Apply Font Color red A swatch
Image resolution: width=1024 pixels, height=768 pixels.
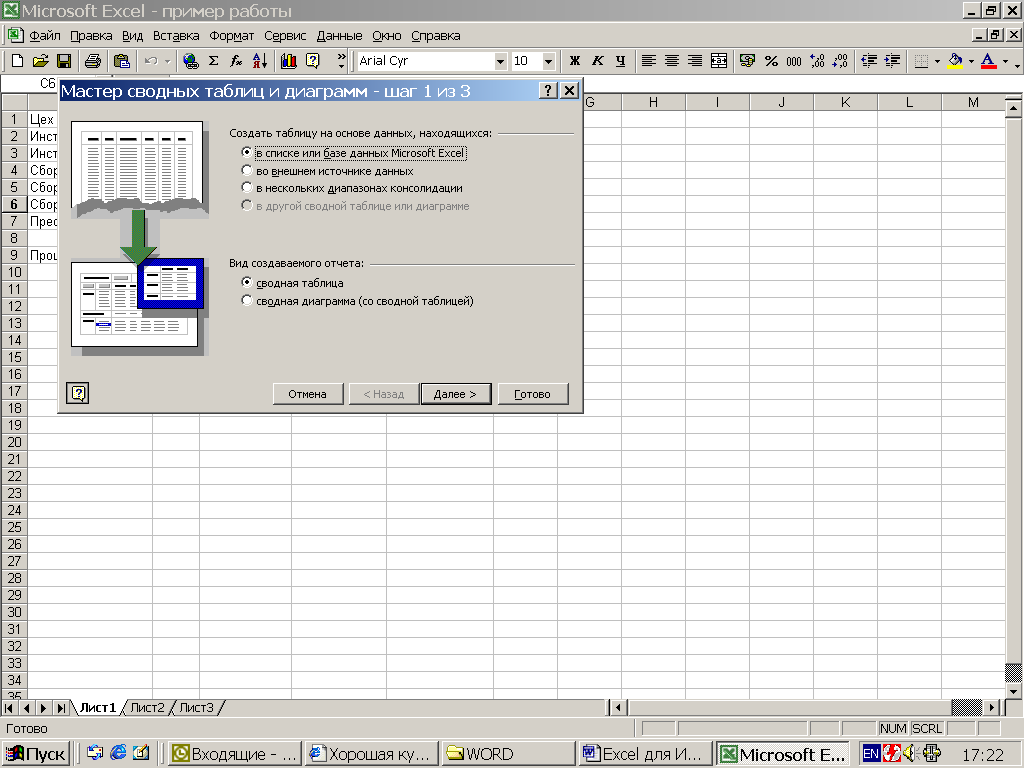click(x=989, y=61)
